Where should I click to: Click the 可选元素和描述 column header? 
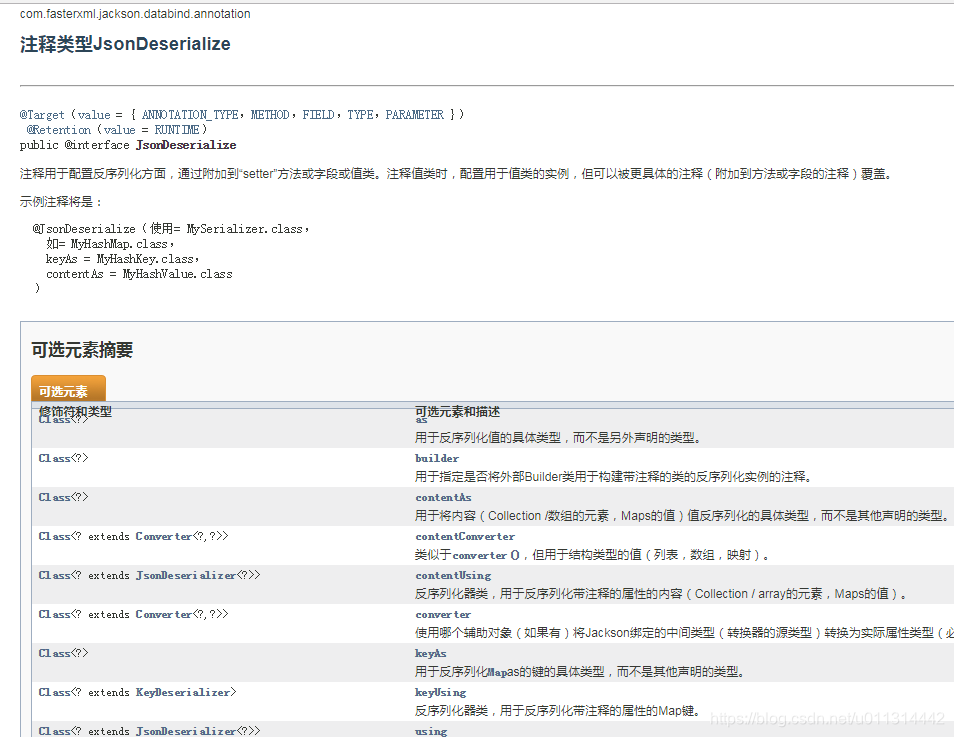click(x=458, y=411)
